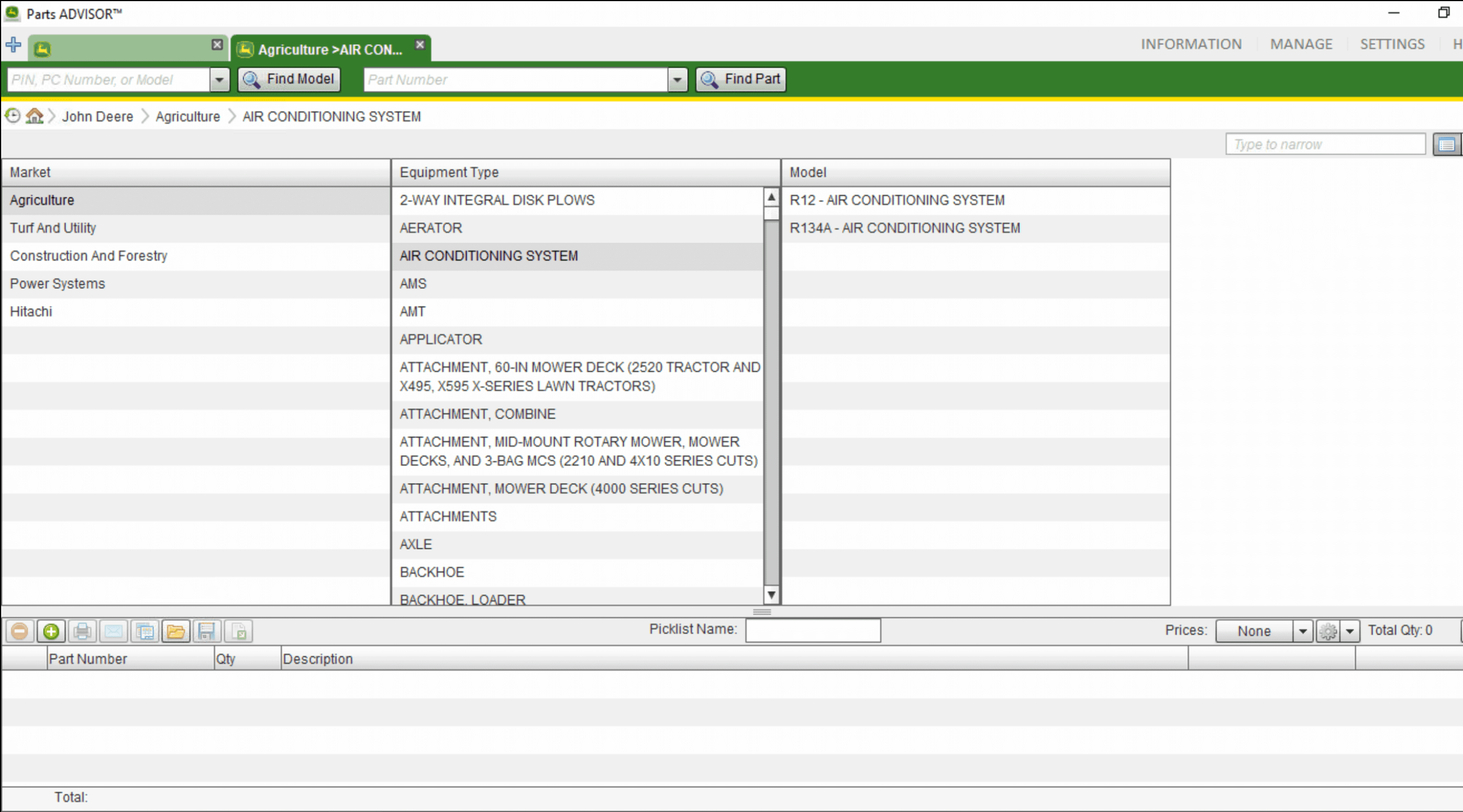
Task: Focus the PIN, PC Number, or Model field
Action: click(109, 79)
